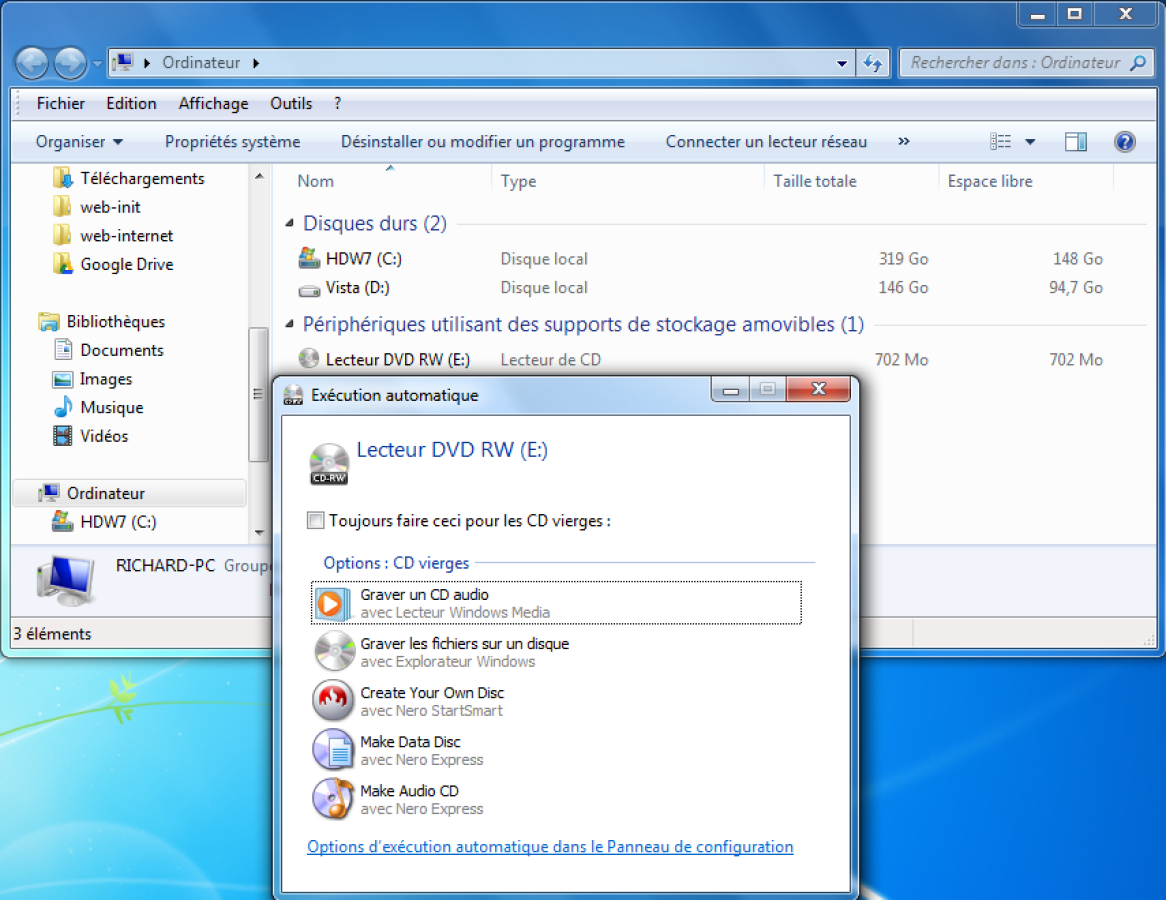Choose Create Your Own Disc with Nero StartSmart
1166x900 pixels.
click(x=556, y=701)
